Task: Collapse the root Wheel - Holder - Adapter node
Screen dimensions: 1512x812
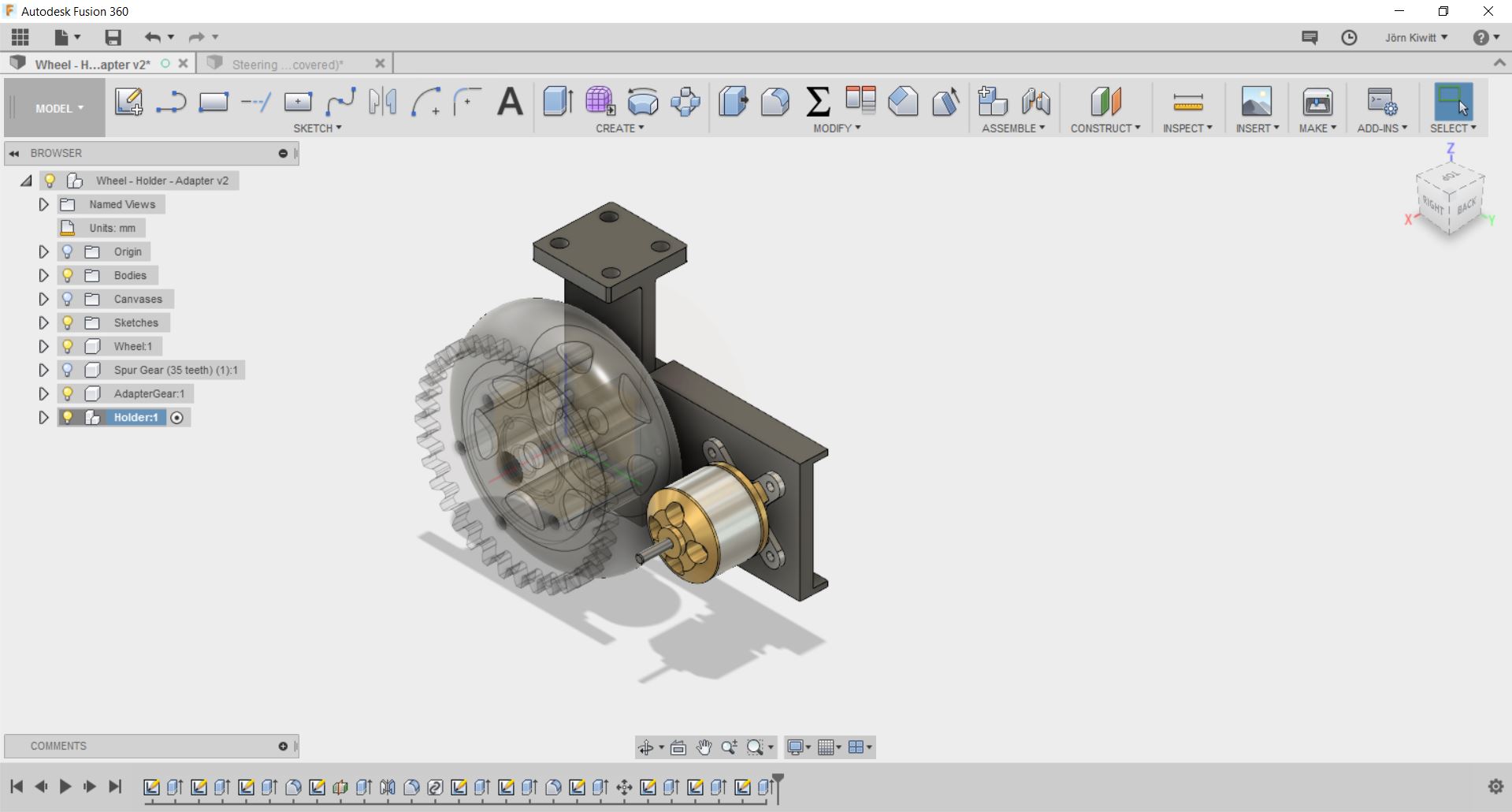Action: (26, 181)
